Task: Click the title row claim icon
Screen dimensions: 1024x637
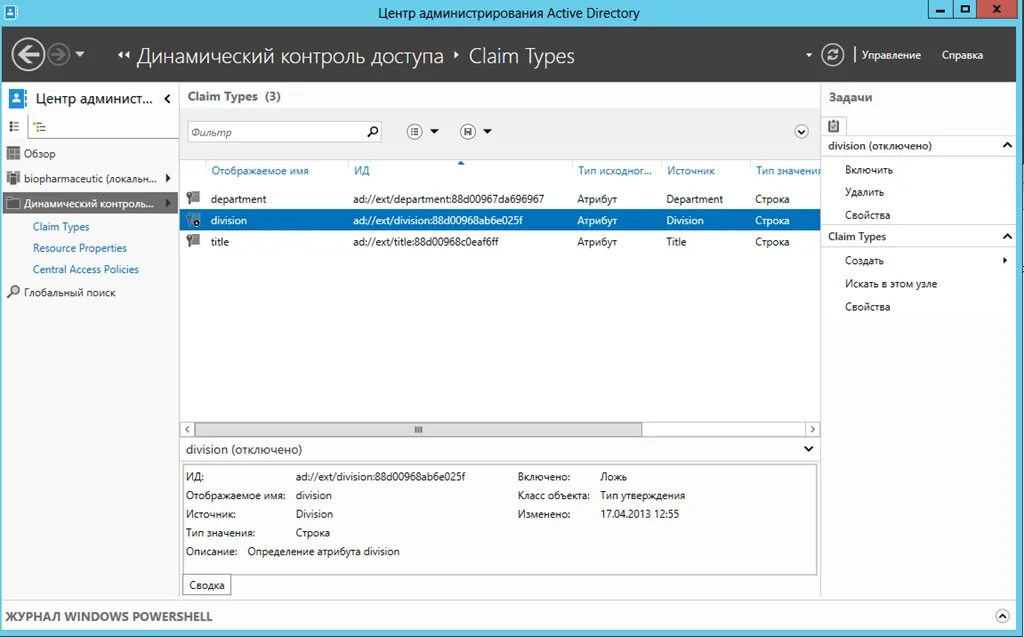Action: pos(193,241)
